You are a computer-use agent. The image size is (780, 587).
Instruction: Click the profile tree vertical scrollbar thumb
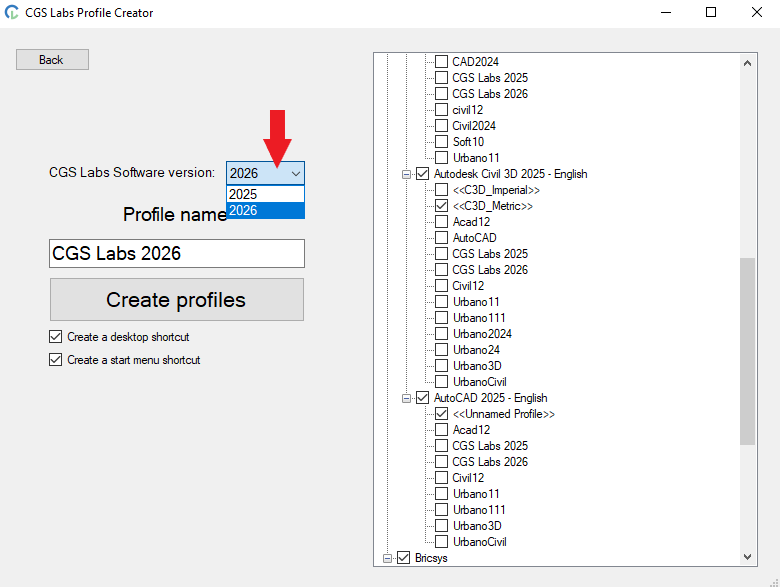click(747, 351)
